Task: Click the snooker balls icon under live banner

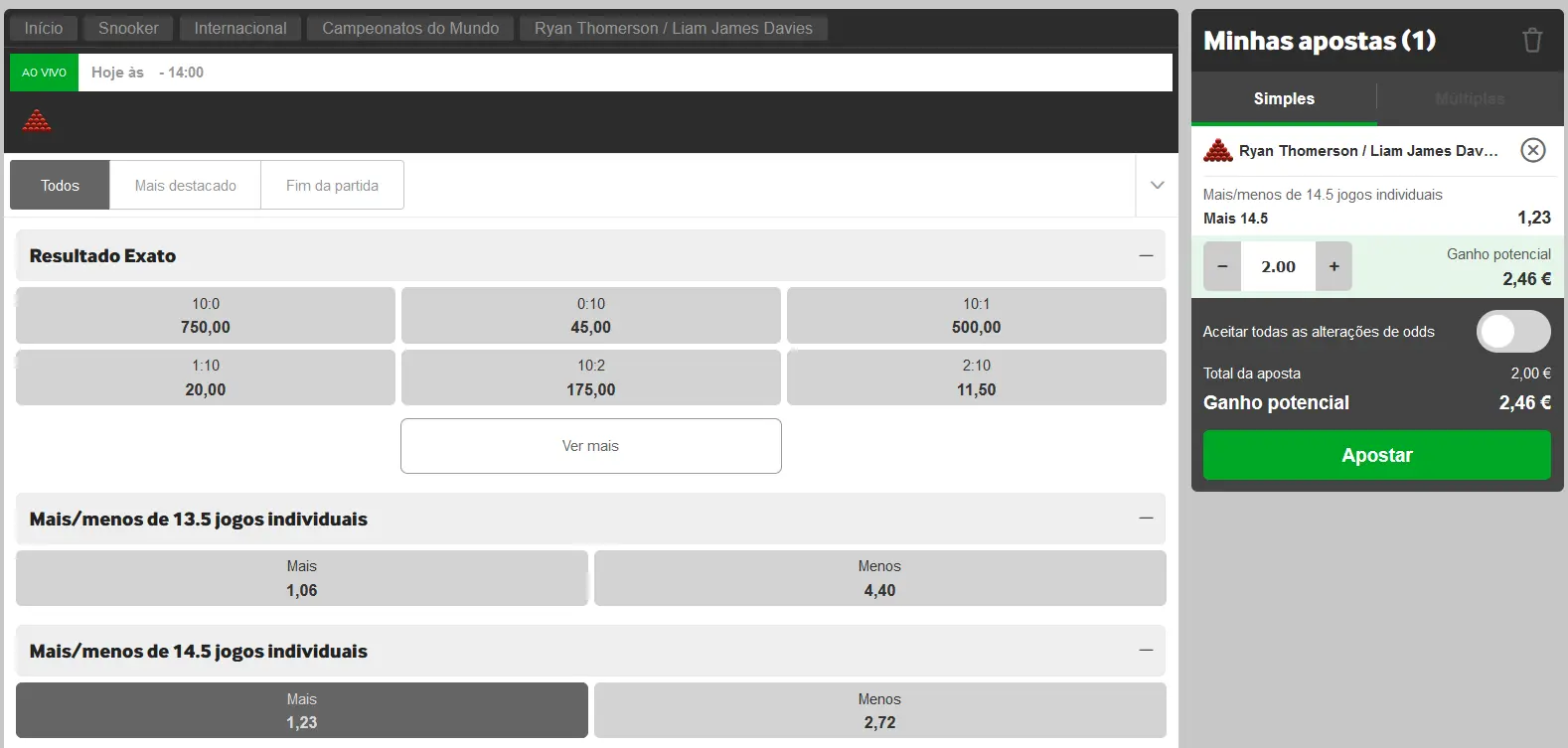Action: click(37, 121)
